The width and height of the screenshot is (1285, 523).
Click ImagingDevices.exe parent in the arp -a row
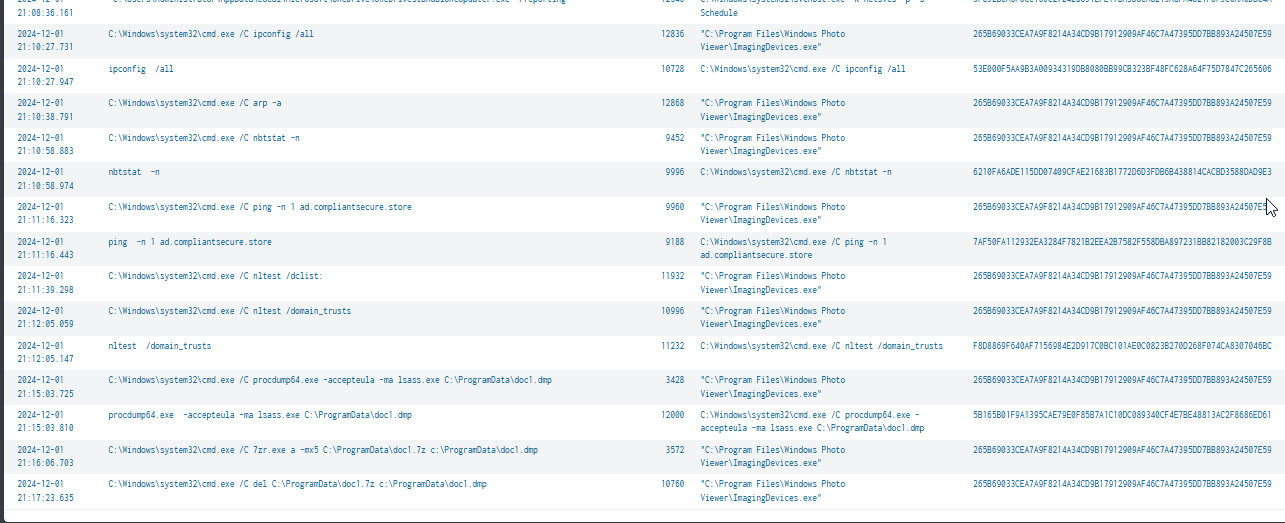[772, 110]
